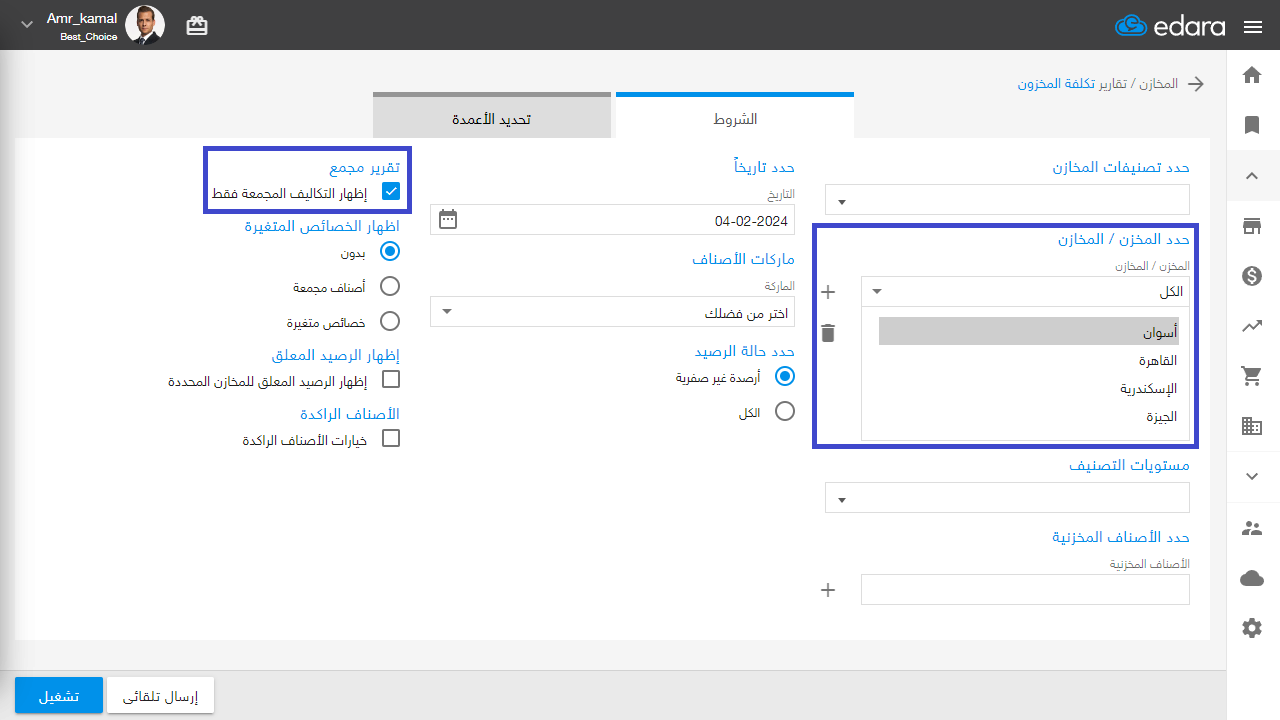Open the calendar date picker icon
Screen dimensions: 1280x720
448,219
